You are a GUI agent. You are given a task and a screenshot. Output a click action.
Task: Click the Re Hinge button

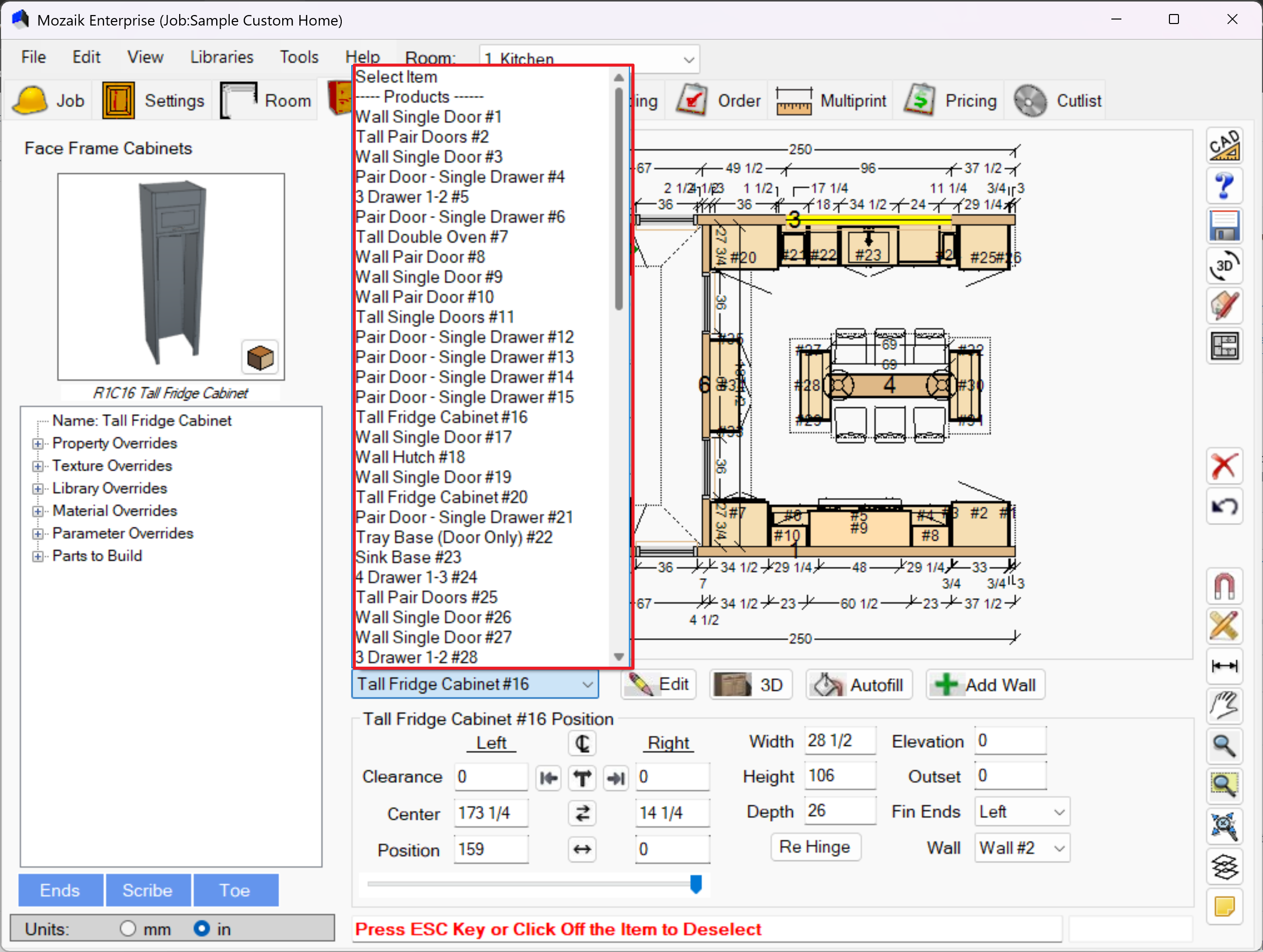coord(815,846)
